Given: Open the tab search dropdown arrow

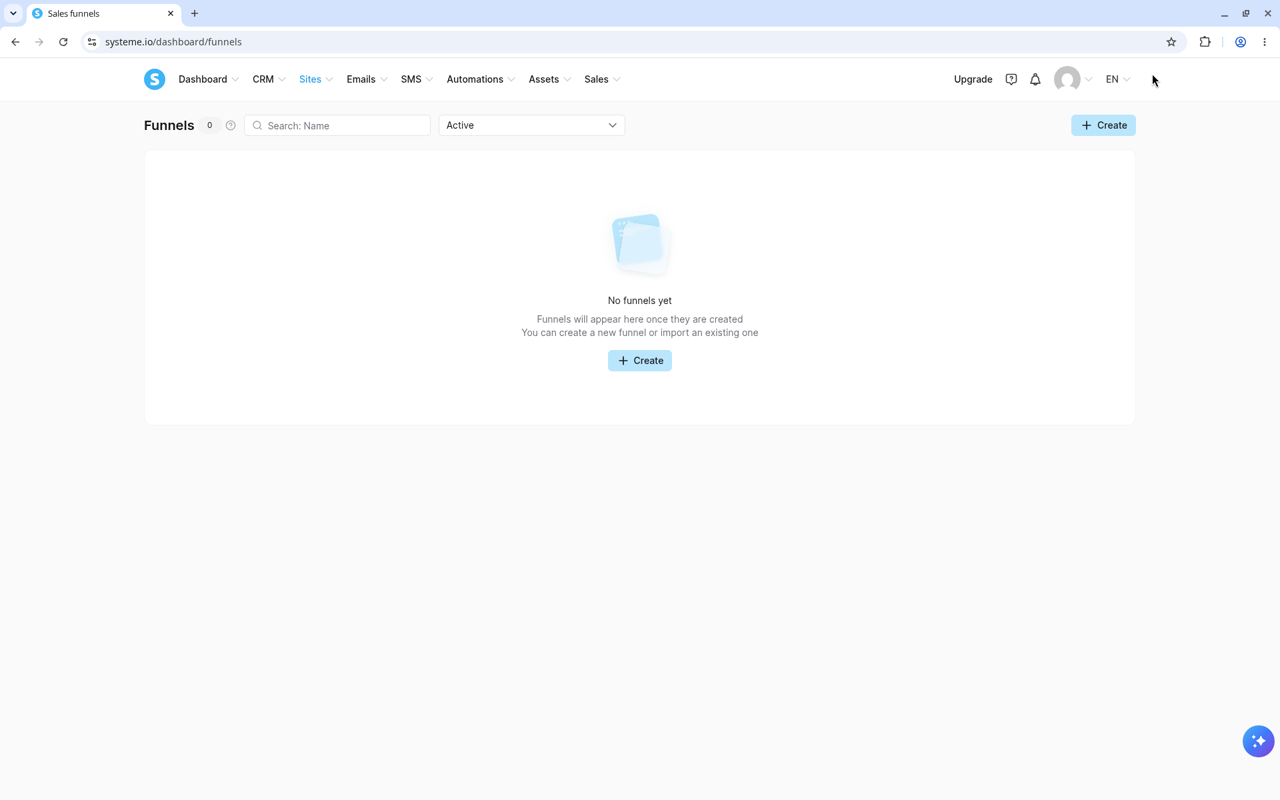Looking at the screenshot, I should tap(13, 14).
